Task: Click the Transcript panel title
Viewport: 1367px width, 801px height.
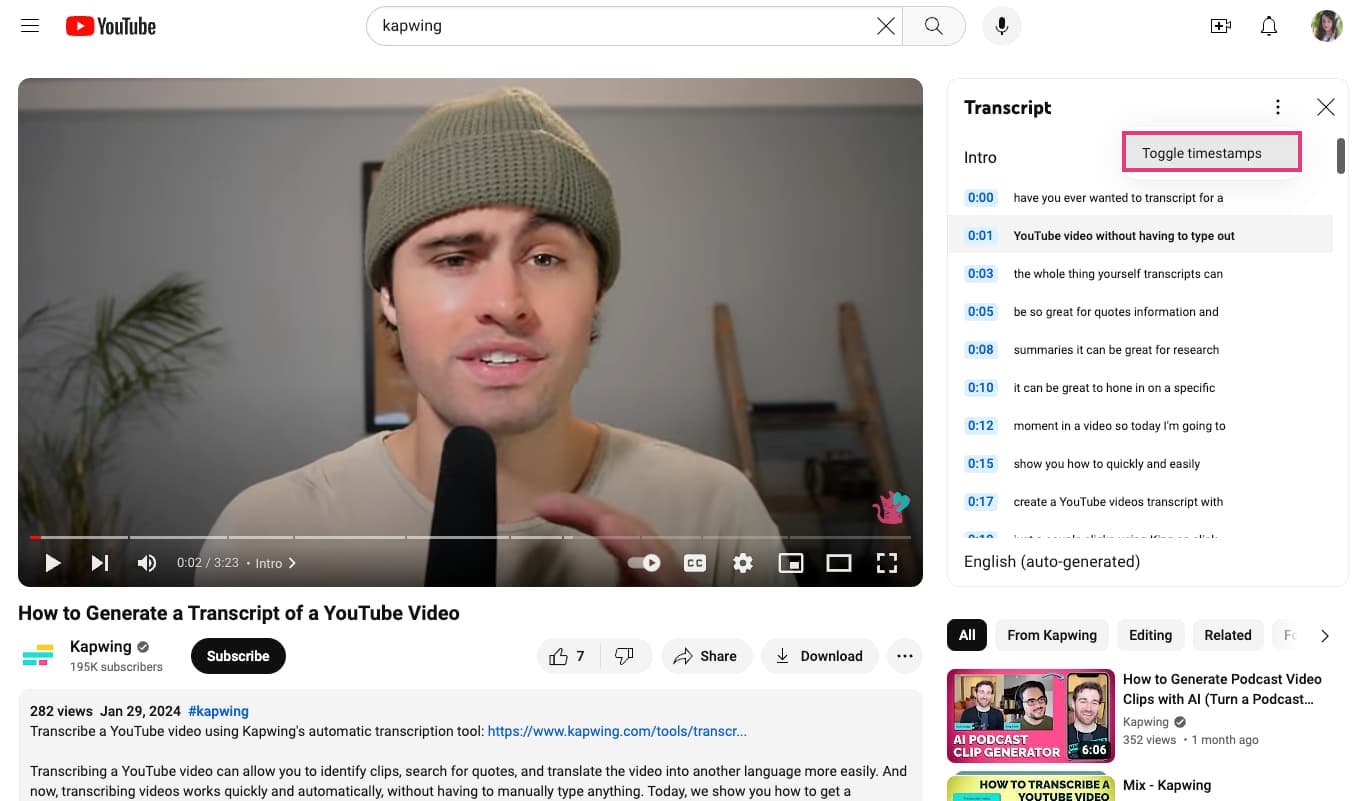Action: point(1008,107)
